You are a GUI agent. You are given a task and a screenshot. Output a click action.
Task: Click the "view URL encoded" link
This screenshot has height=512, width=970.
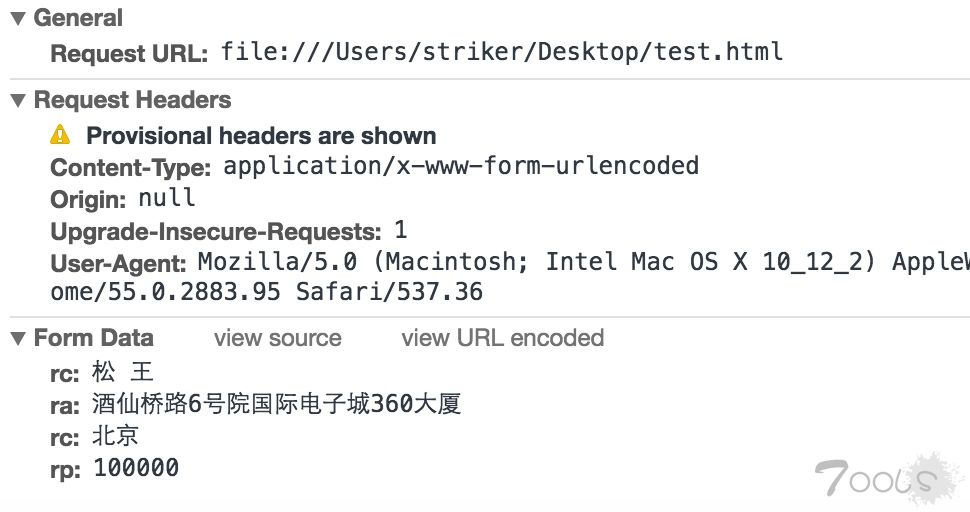point(502,338)
